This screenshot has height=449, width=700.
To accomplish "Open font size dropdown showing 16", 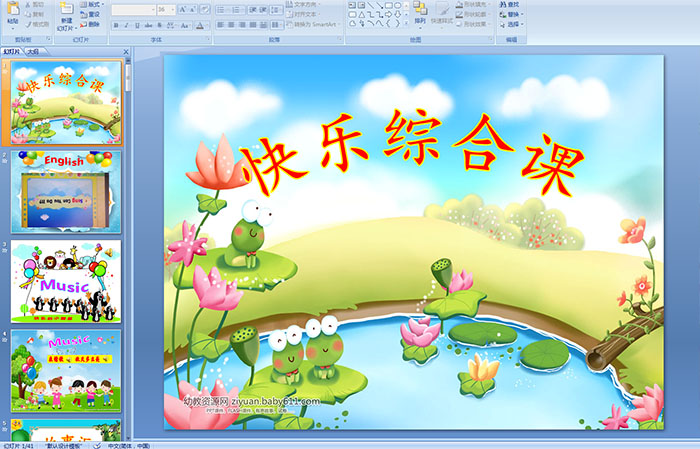I will point(166,9).
